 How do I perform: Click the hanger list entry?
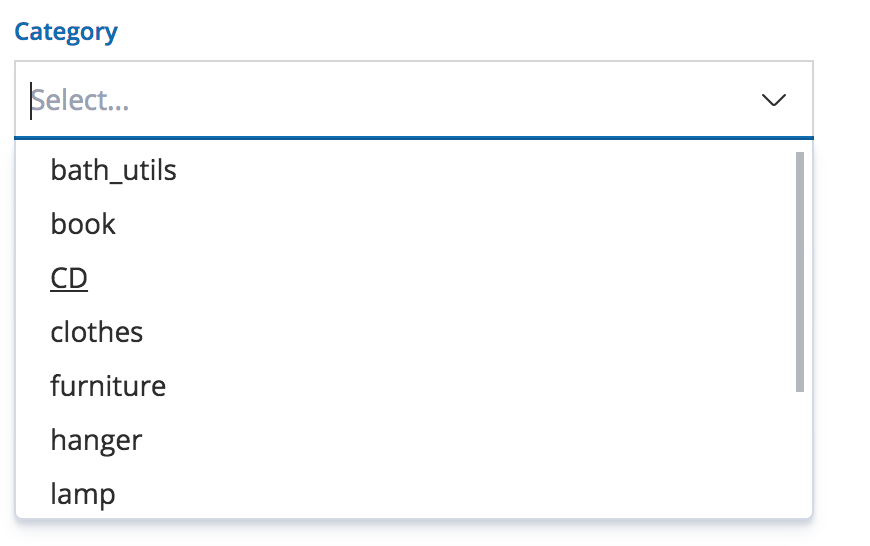(97, 440)
